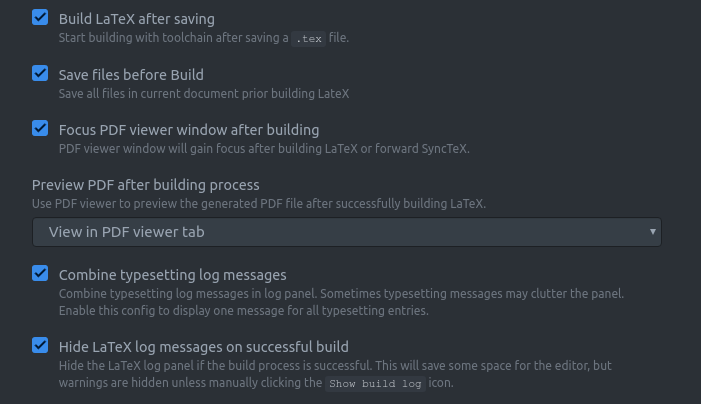
Task: Click description PDF viewer window will gain focus
Action: (x=264, y=149)
